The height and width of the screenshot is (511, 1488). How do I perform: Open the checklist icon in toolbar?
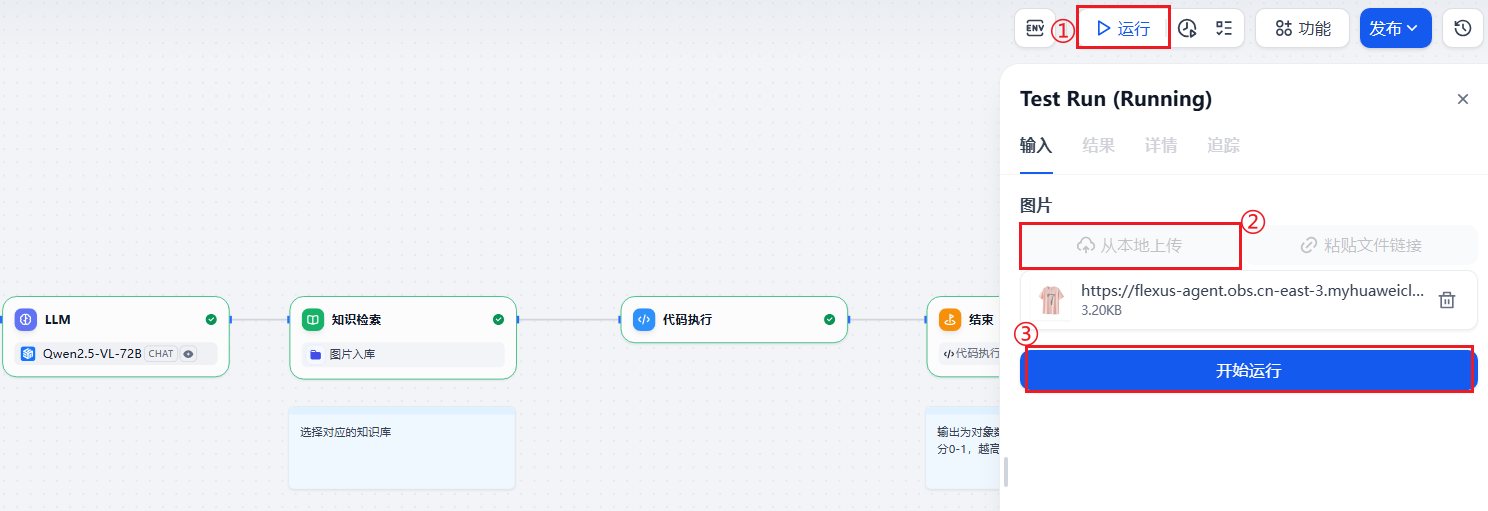pyautogui.click(x=1223, y=28)
